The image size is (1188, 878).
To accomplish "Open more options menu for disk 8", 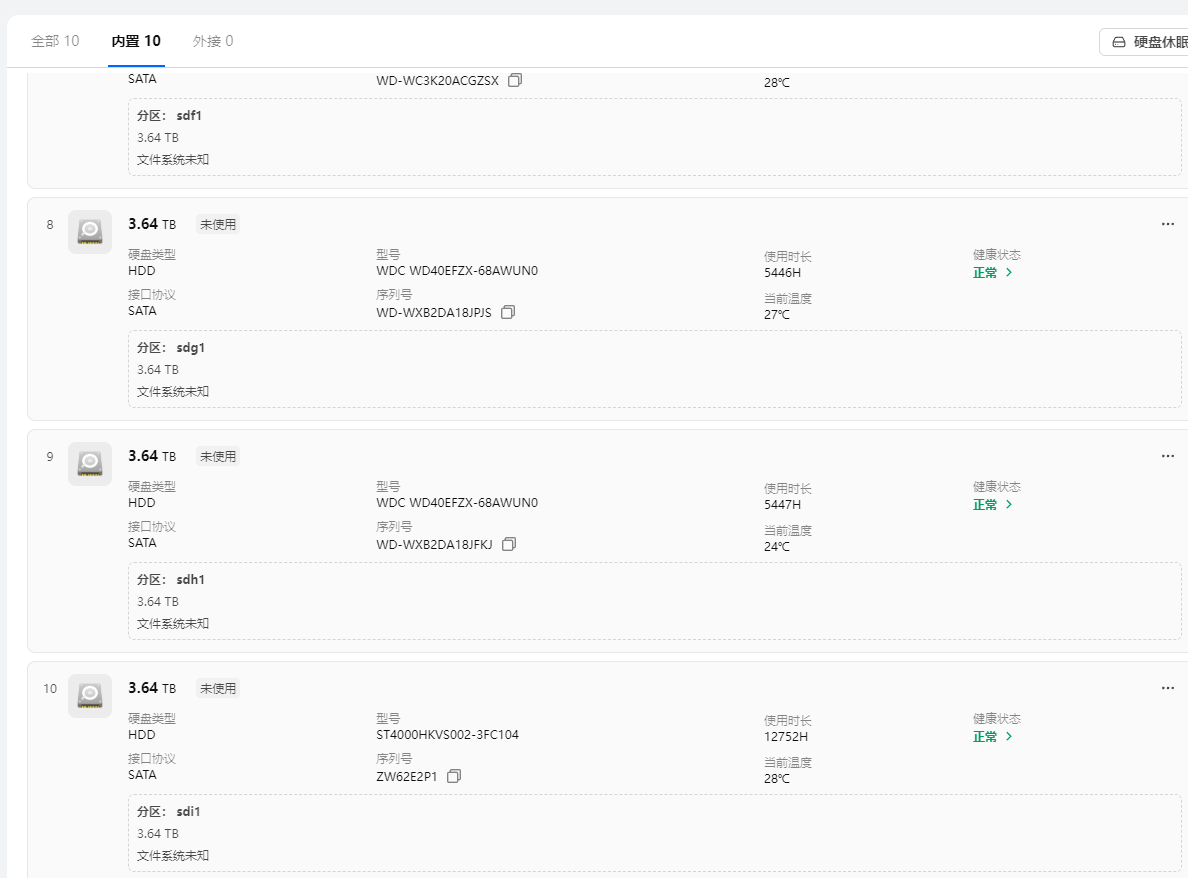I will pyautogui.click(x=1167, y=224).
